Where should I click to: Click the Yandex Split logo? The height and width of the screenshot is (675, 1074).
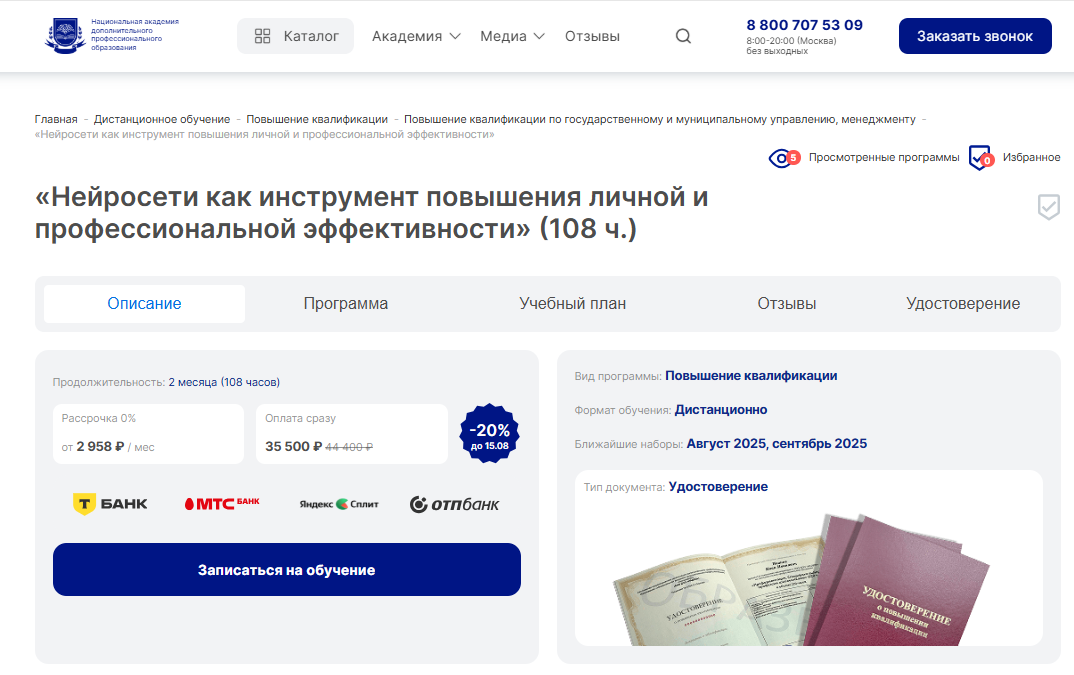pos(339,504)
